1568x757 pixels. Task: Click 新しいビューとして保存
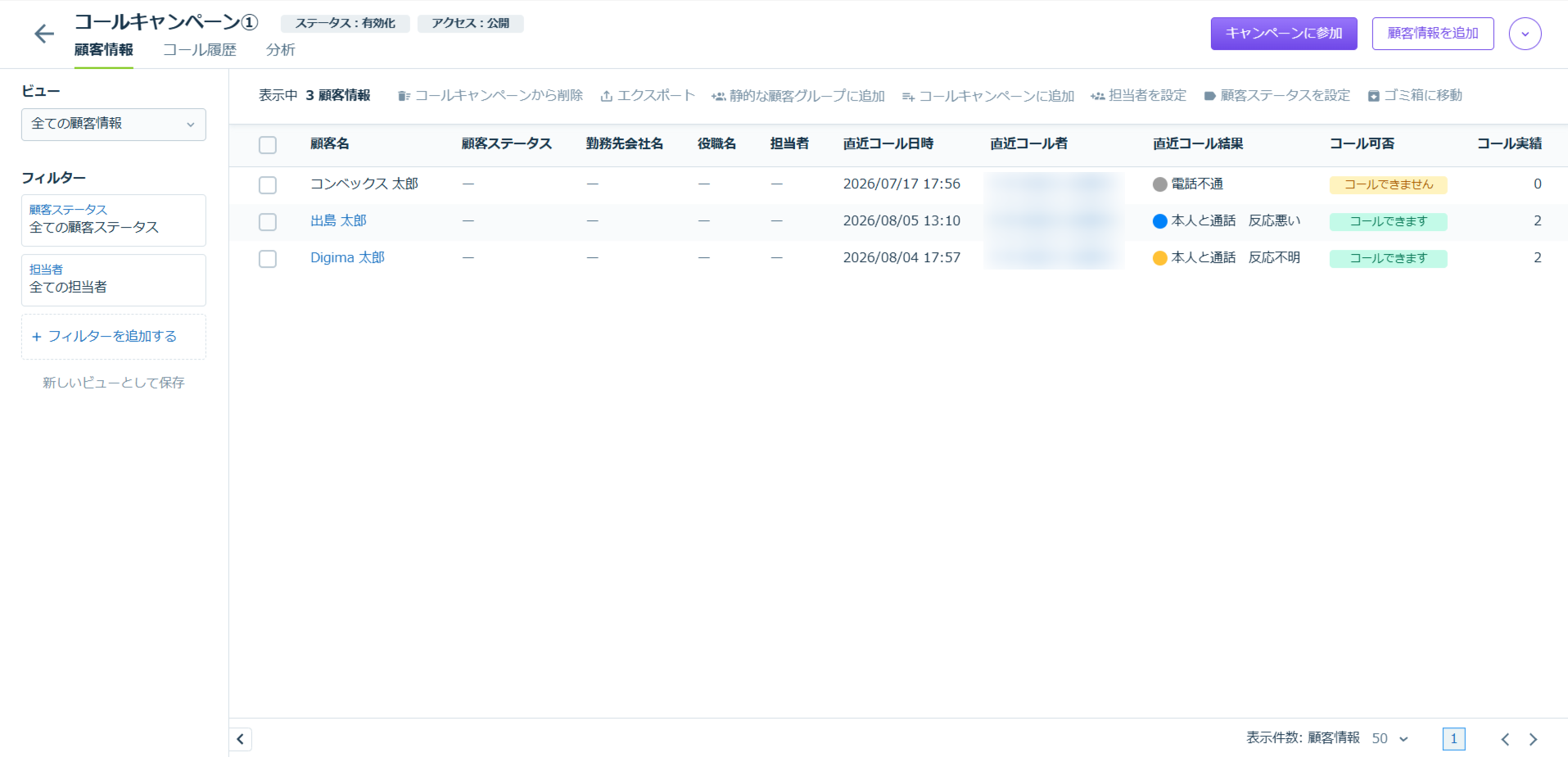(x=114, y=383)
